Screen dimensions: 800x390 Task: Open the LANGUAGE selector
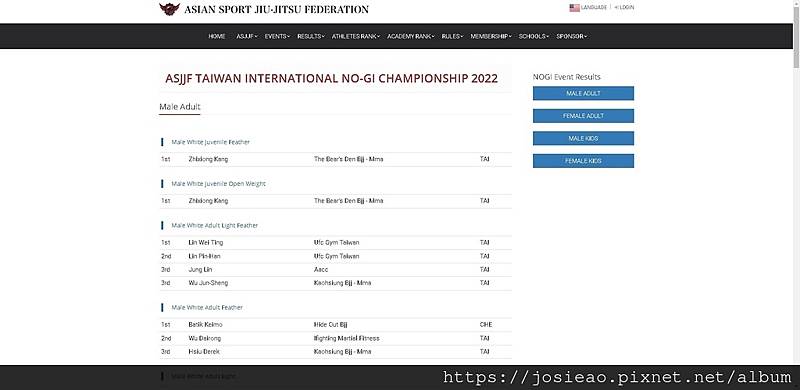[x=594, y=8]
